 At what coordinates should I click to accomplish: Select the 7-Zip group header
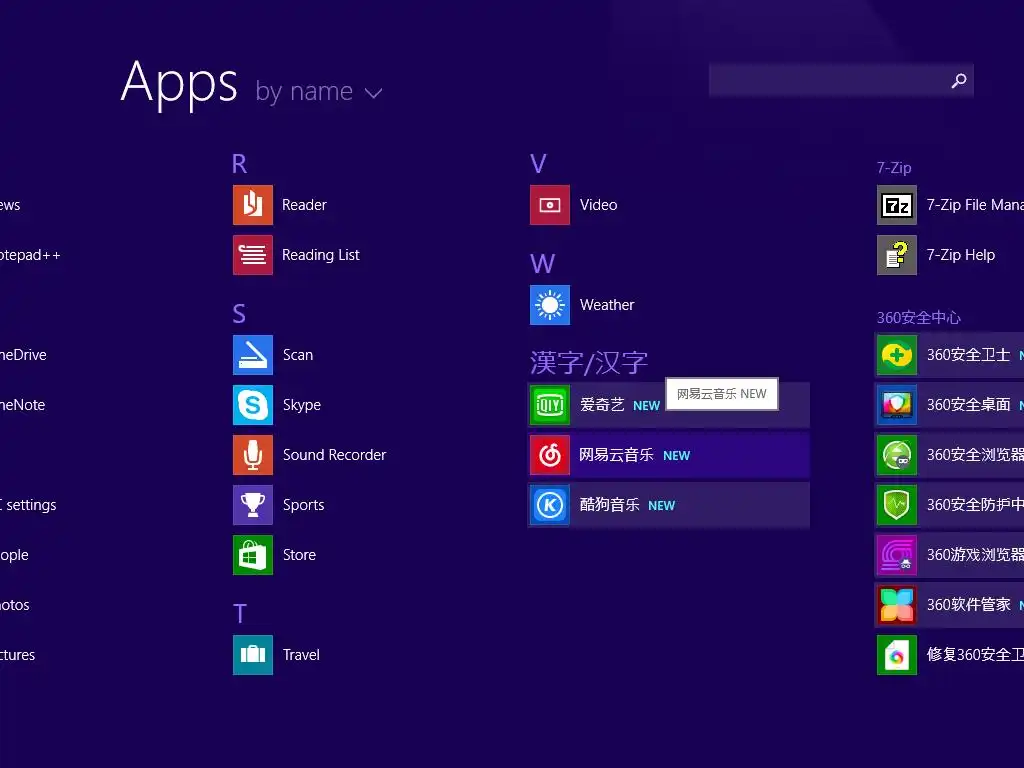[894, 168]
